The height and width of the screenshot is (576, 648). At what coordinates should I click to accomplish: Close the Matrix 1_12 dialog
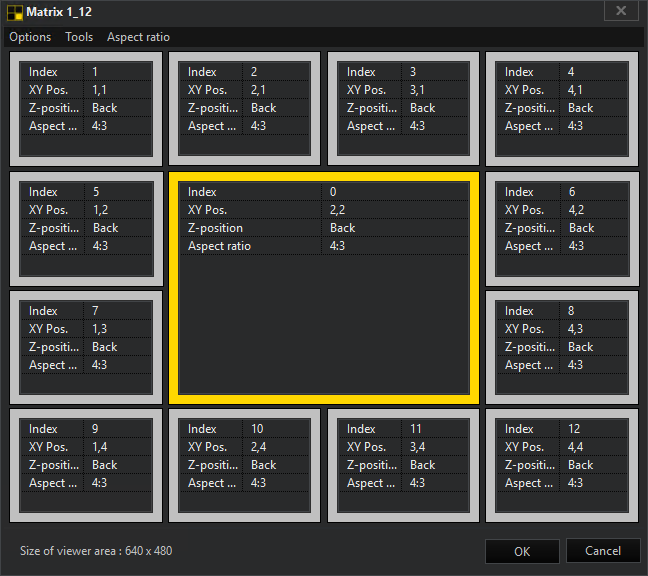tap(621, 11)
